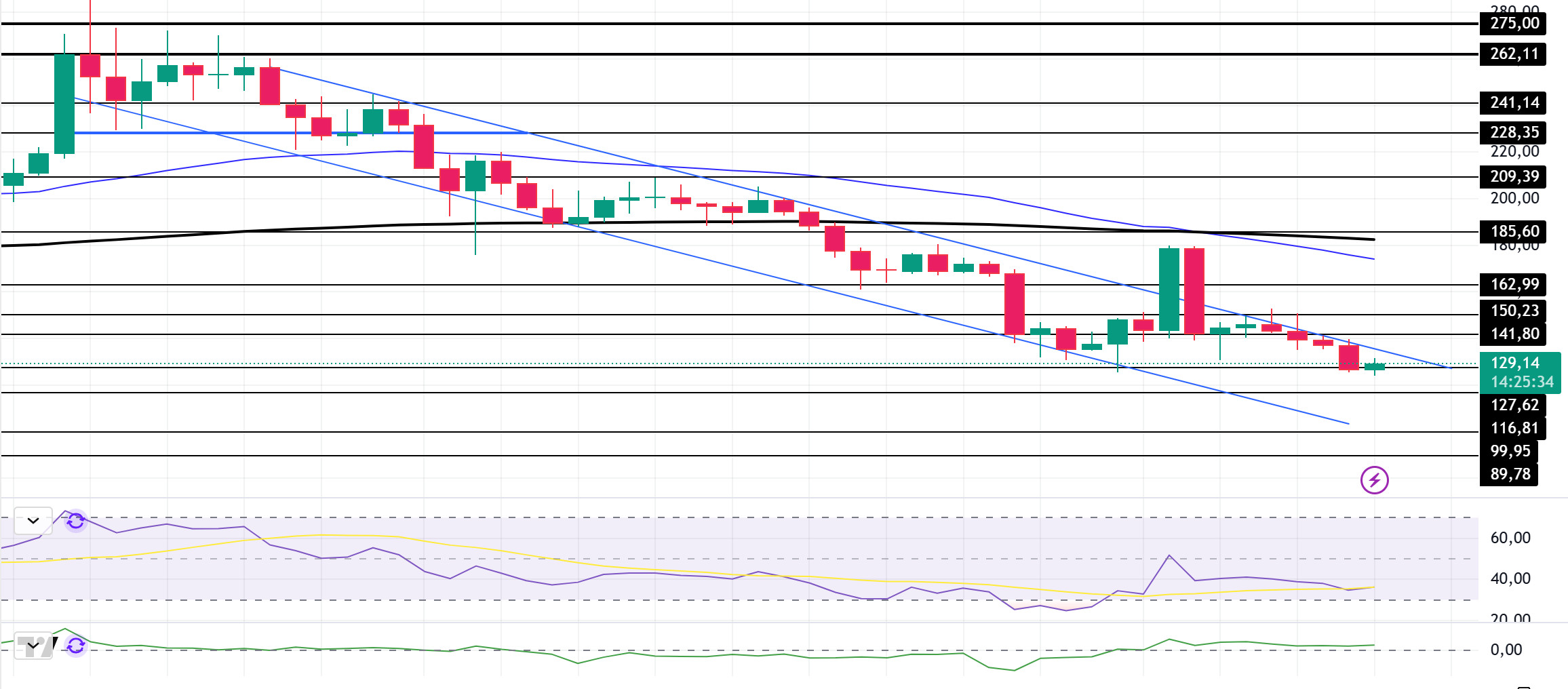Select the 116,81 price label
Image resolution: width=1568 pixels, height=689 pixels.
1513,428
